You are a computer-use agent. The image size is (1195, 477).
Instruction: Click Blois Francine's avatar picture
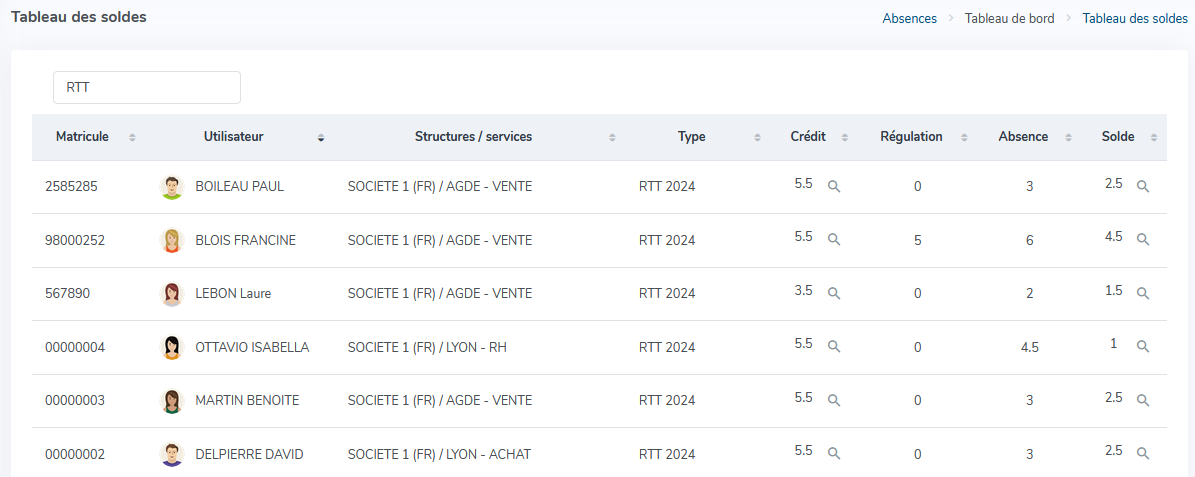click(172, 240)
